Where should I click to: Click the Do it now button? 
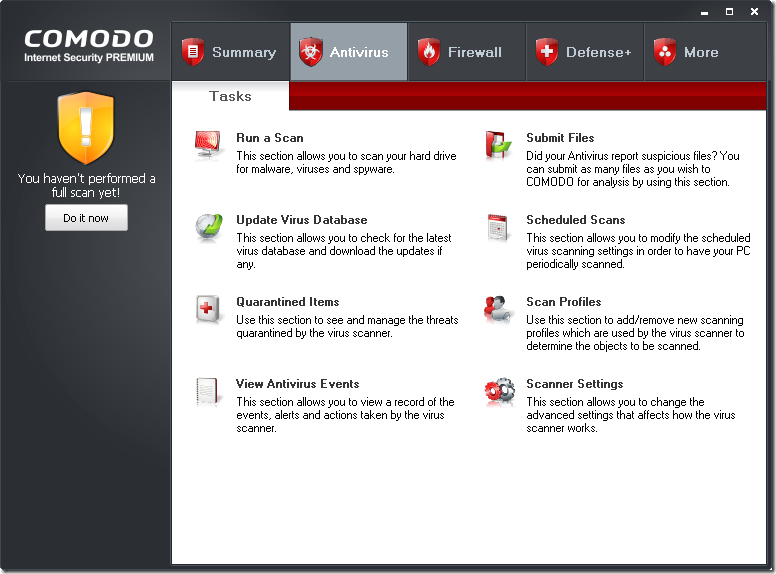pyautogui.click(x=86, y=218)
